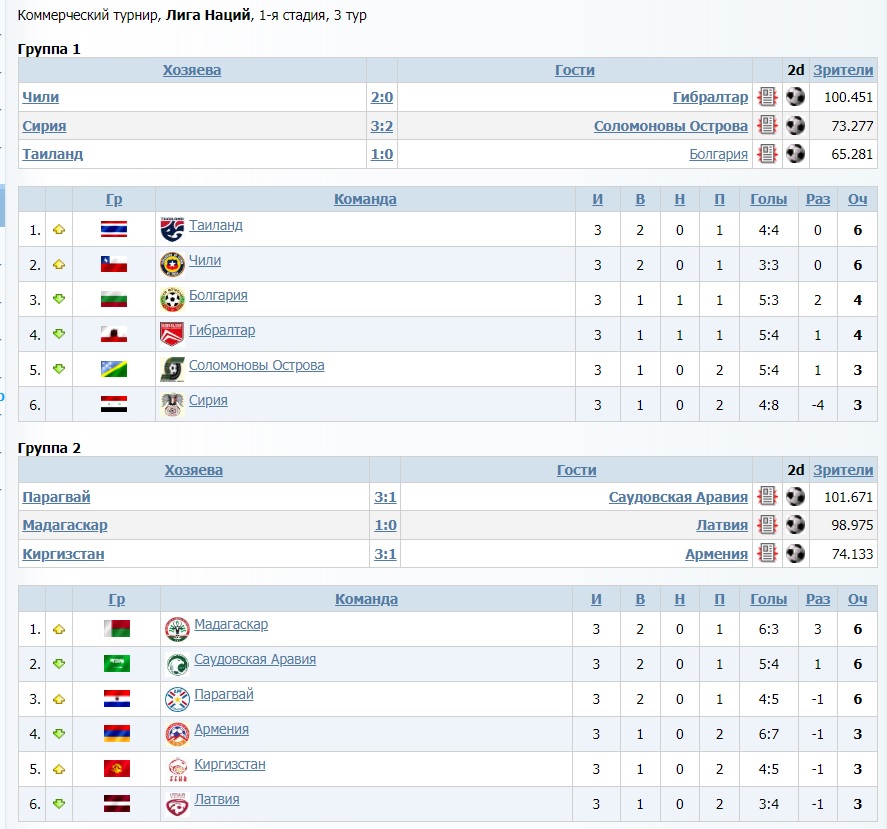This screenshot has width=887, height=829.
Task: Click Мадагаскар team crest in standings
Action: pyautogui.click(x=177, y=629)
